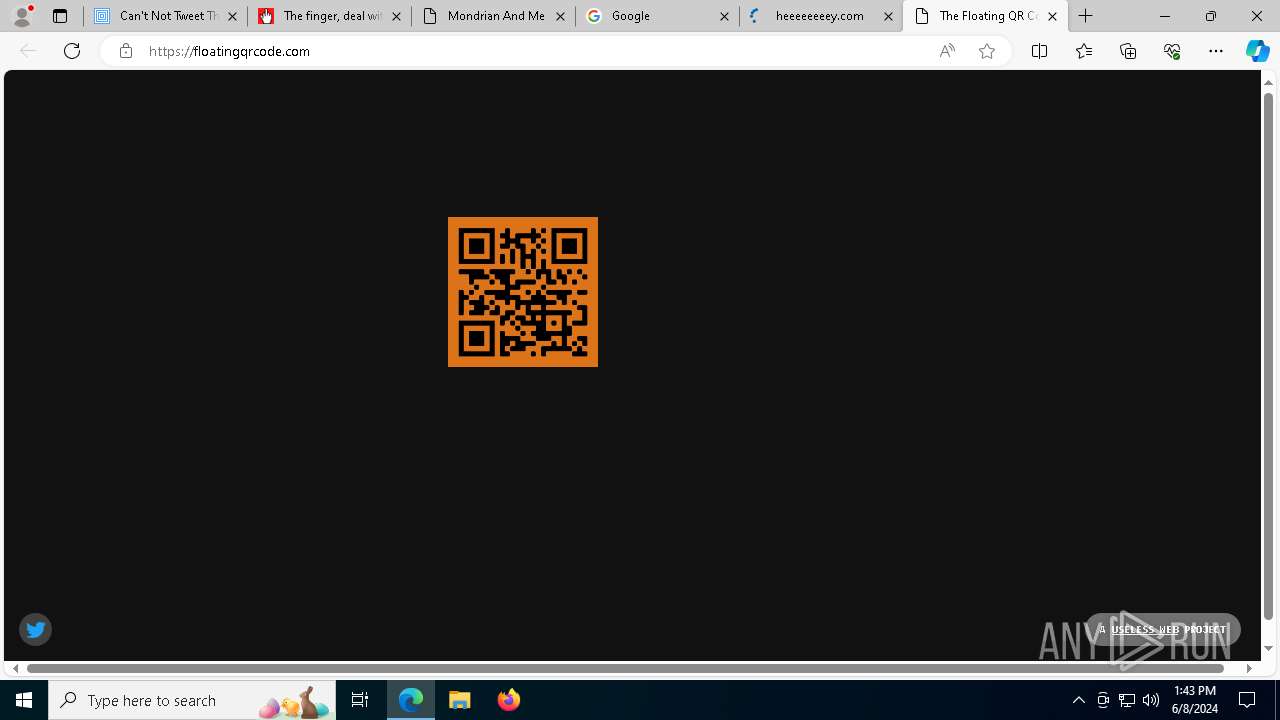
Task: Open the taskbar clock and calendar
Action: point(1195,700)
